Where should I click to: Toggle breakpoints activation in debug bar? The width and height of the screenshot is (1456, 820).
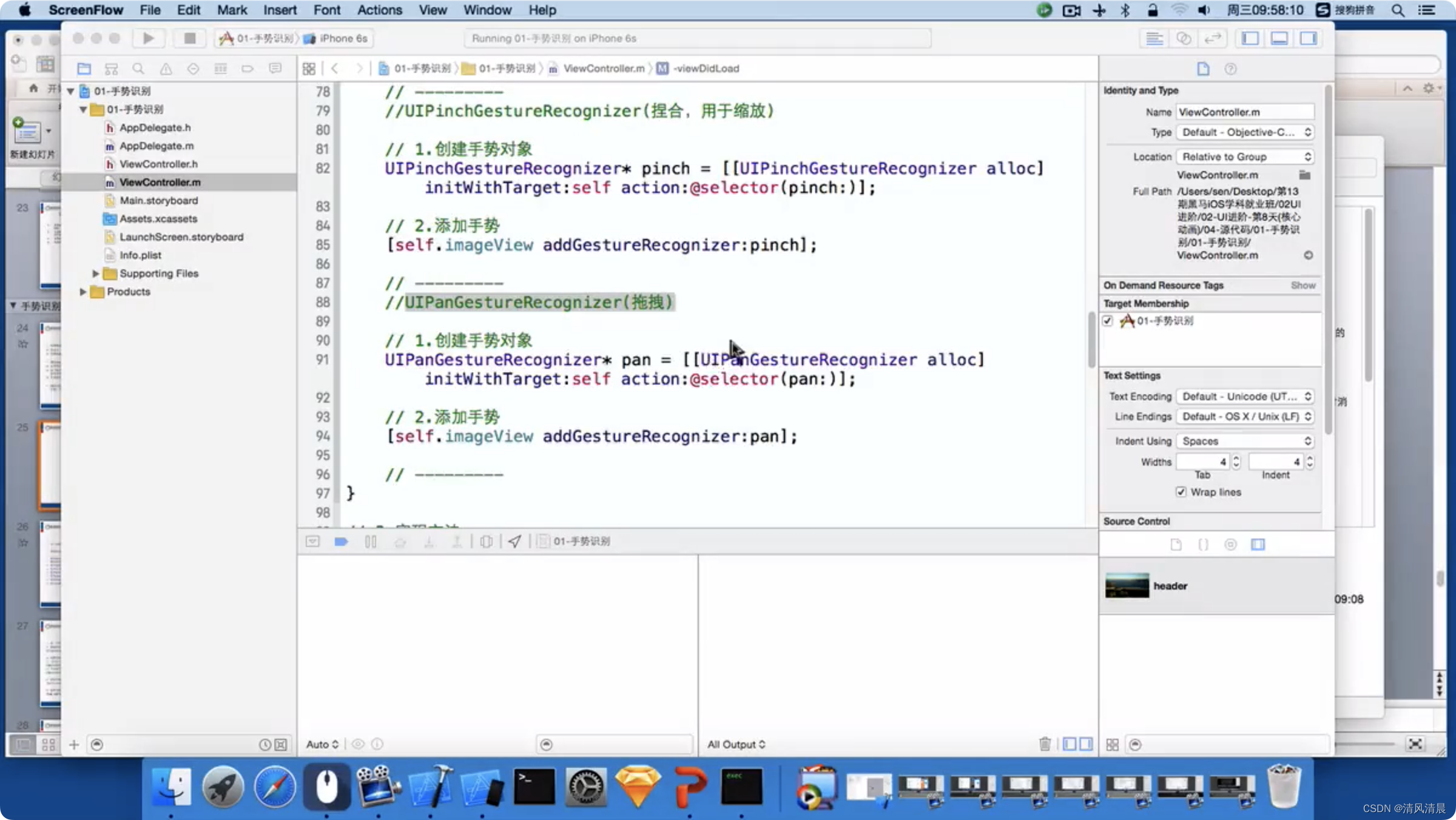[342, 542]
